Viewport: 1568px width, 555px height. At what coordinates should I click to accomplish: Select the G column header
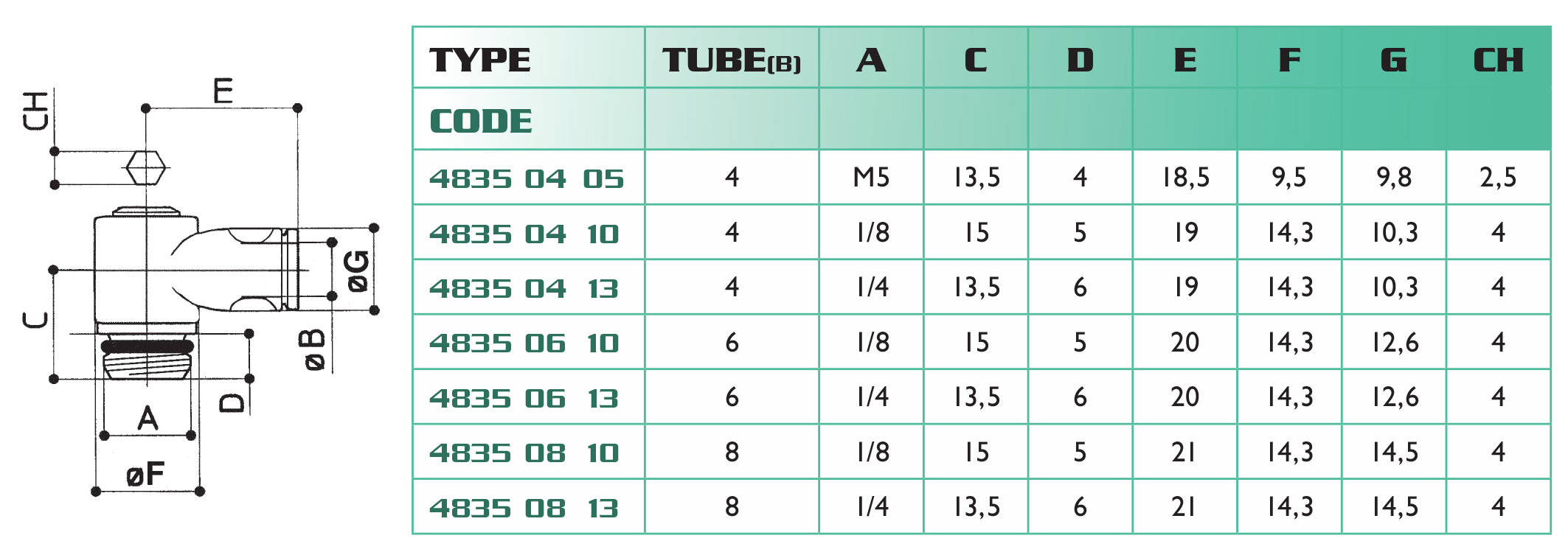(x=1393, y=60)
